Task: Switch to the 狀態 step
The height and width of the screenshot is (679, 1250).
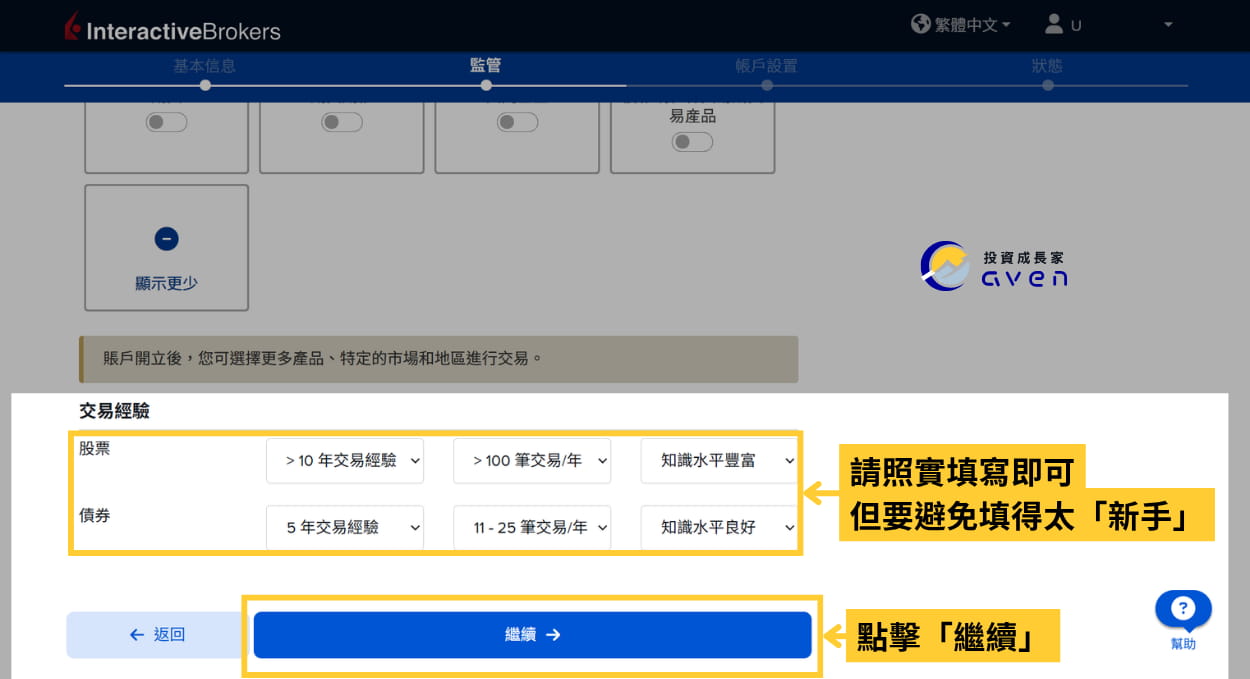Action: pos(1047,66)
